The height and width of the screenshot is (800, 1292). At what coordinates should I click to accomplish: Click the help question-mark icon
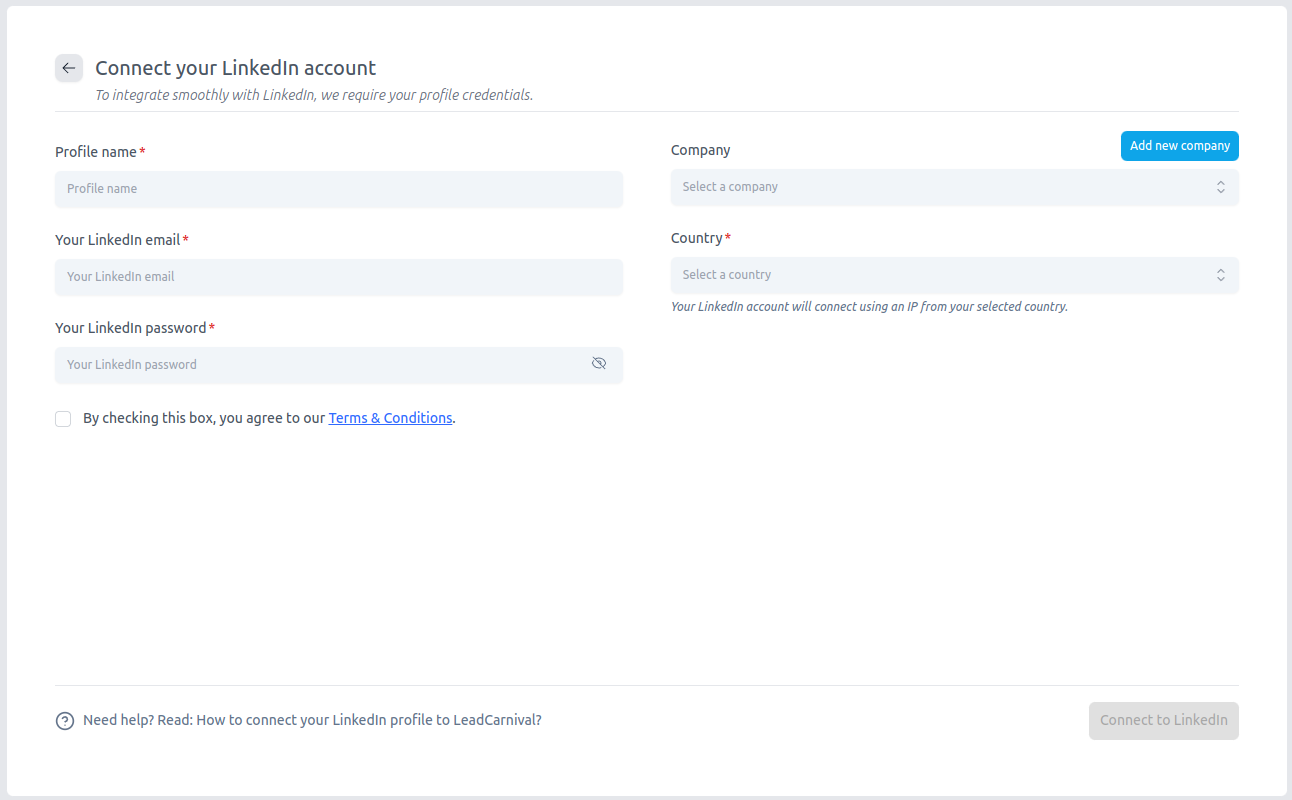(65, 719)
